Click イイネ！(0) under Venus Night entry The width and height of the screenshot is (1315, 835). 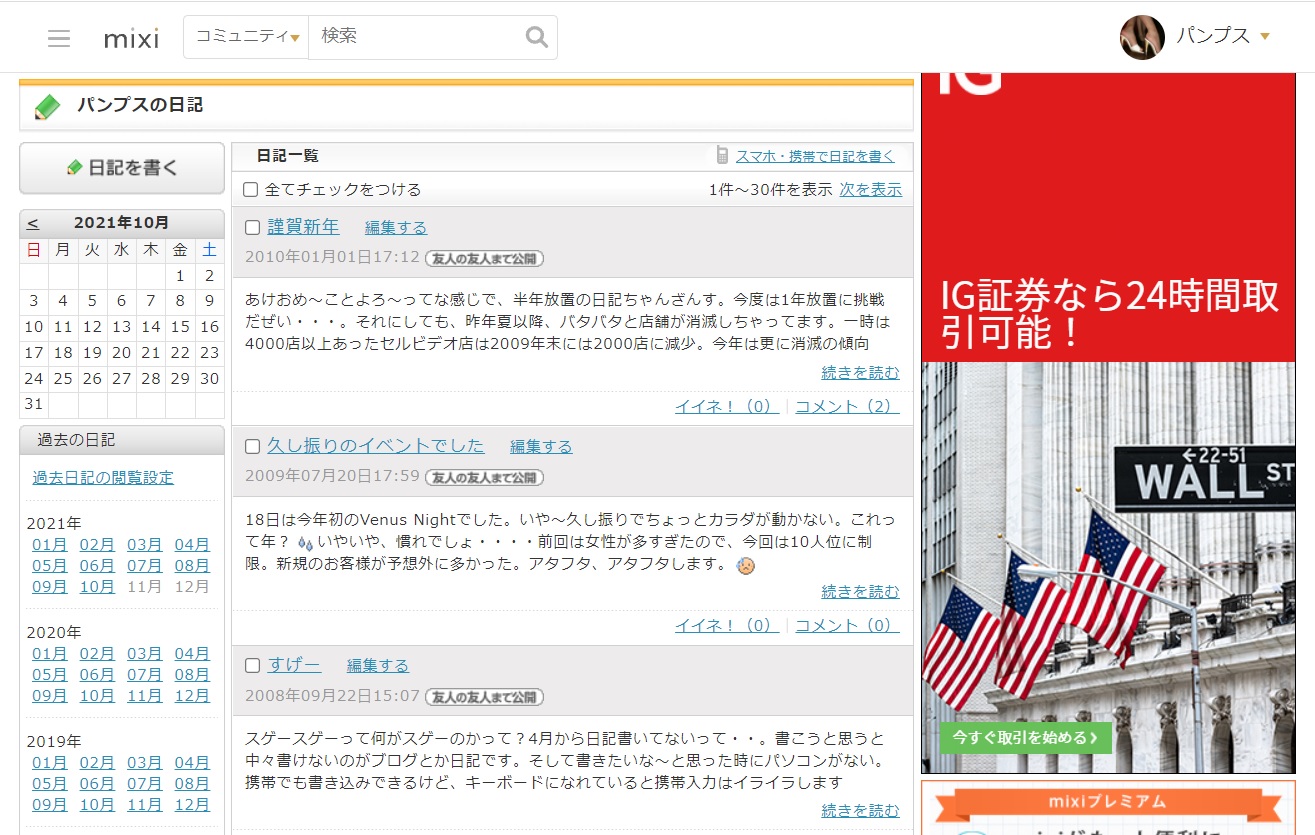coord(727,625)
